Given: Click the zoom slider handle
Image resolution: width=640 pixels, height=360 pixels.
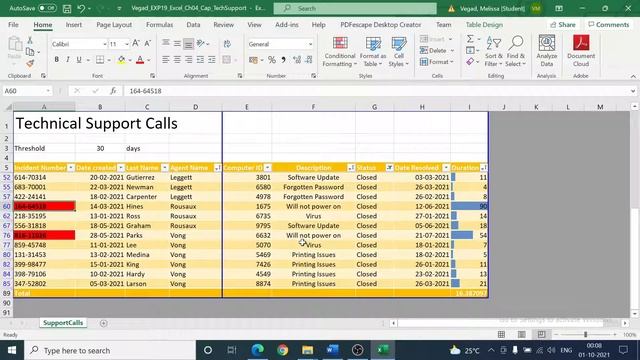Looking at the screenshot, I should coord(585,335).
